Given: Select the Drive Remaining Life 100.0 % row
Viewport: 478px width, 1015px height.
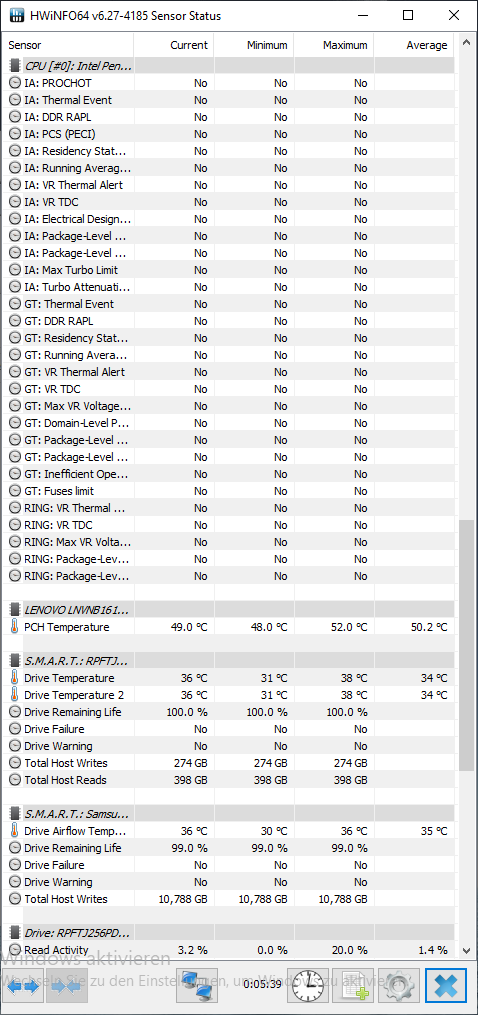Looking at the screenshot, I should click(x=230, y=711).
